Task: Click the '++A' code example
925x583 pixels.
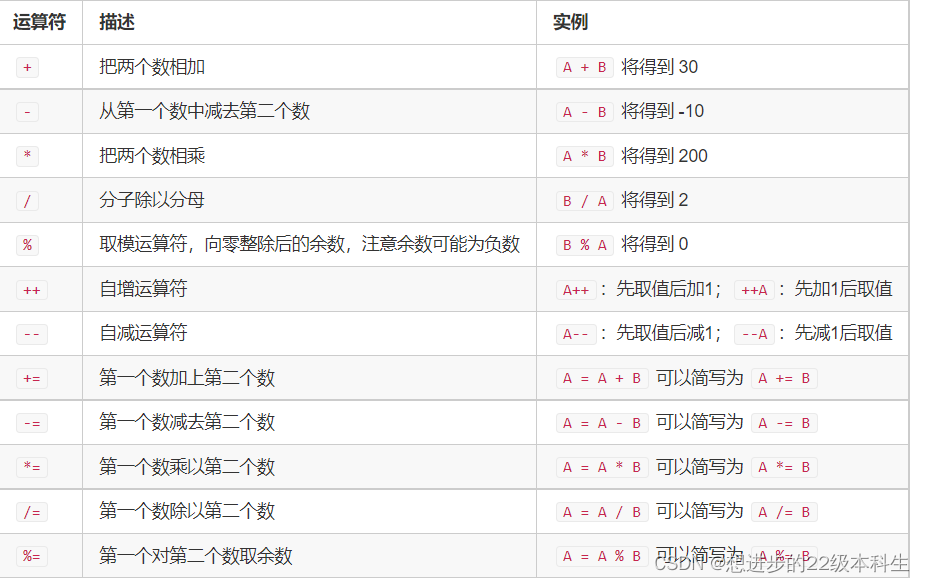Action: (x=755, y=290)
